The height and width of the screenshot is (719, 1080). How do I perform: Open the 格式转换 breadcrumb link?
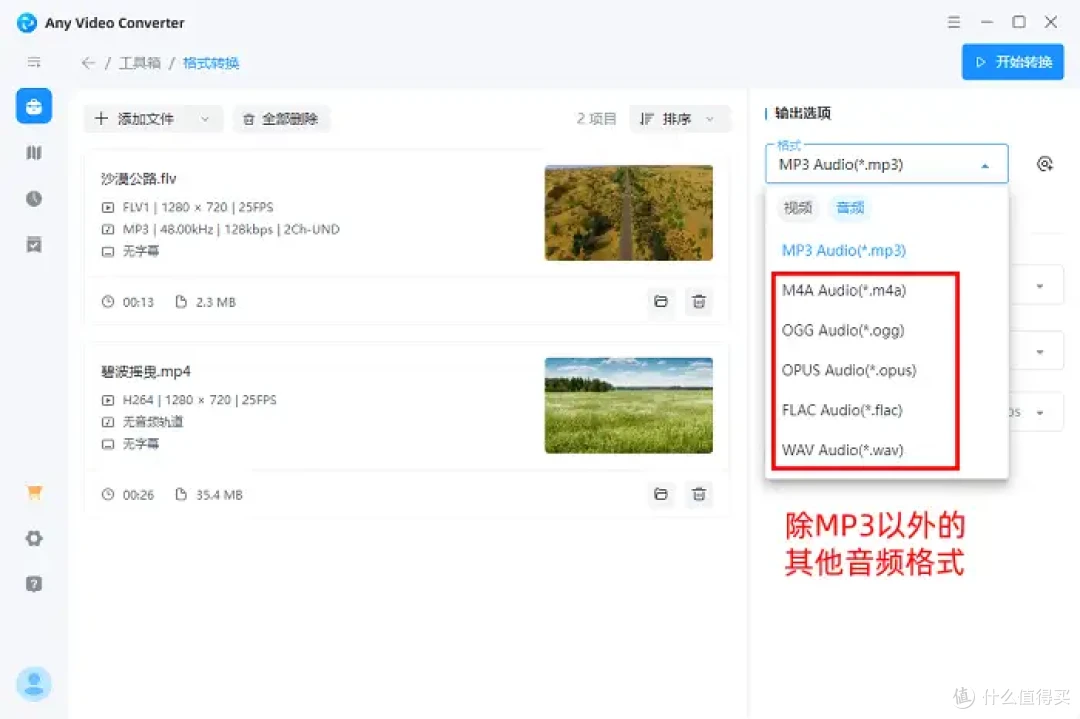211,63
